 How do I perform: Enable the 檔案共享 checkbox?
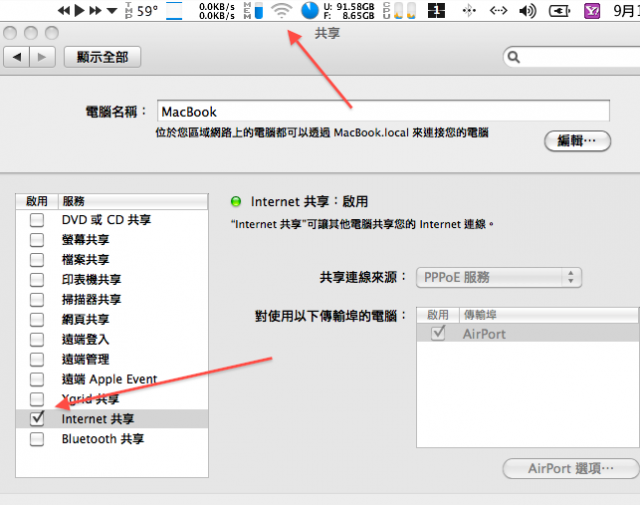[x=37, y=260]
